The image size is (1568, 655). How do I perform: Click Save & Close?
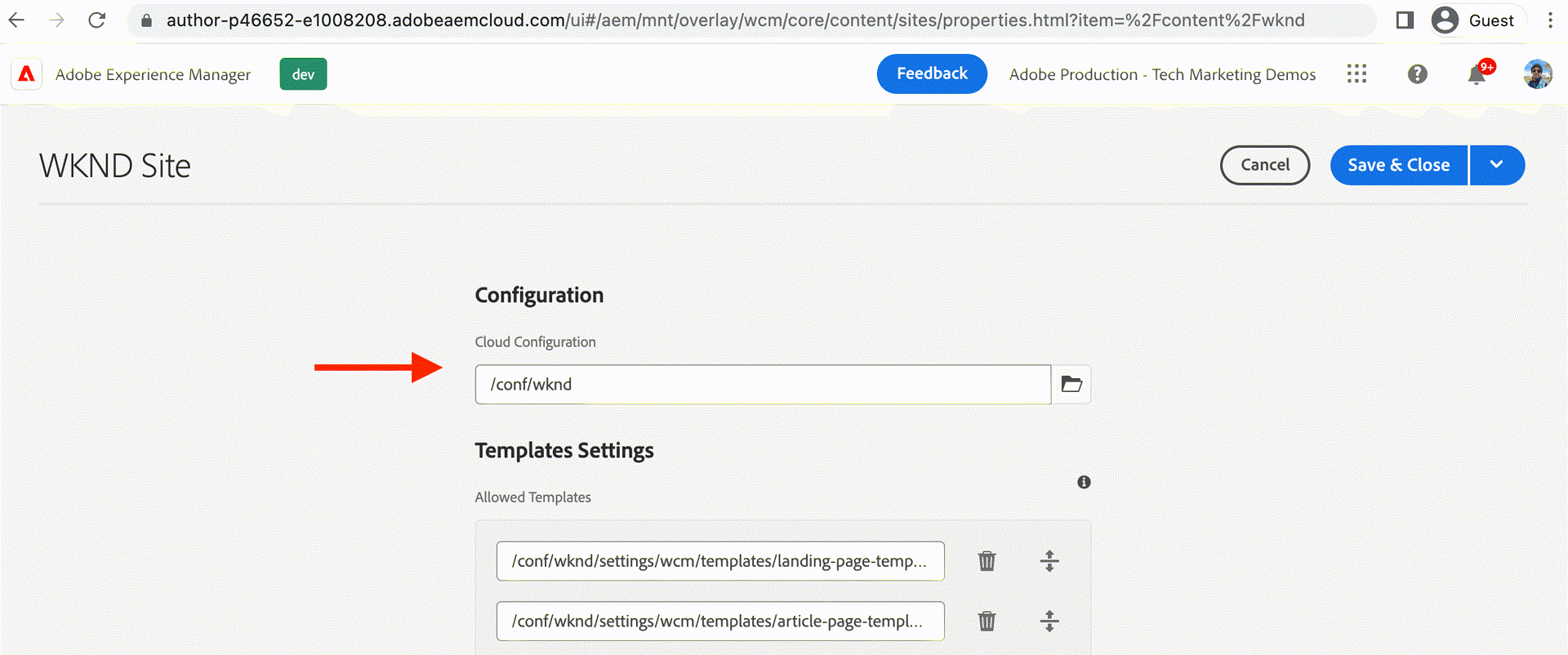tap(1399, 165)
